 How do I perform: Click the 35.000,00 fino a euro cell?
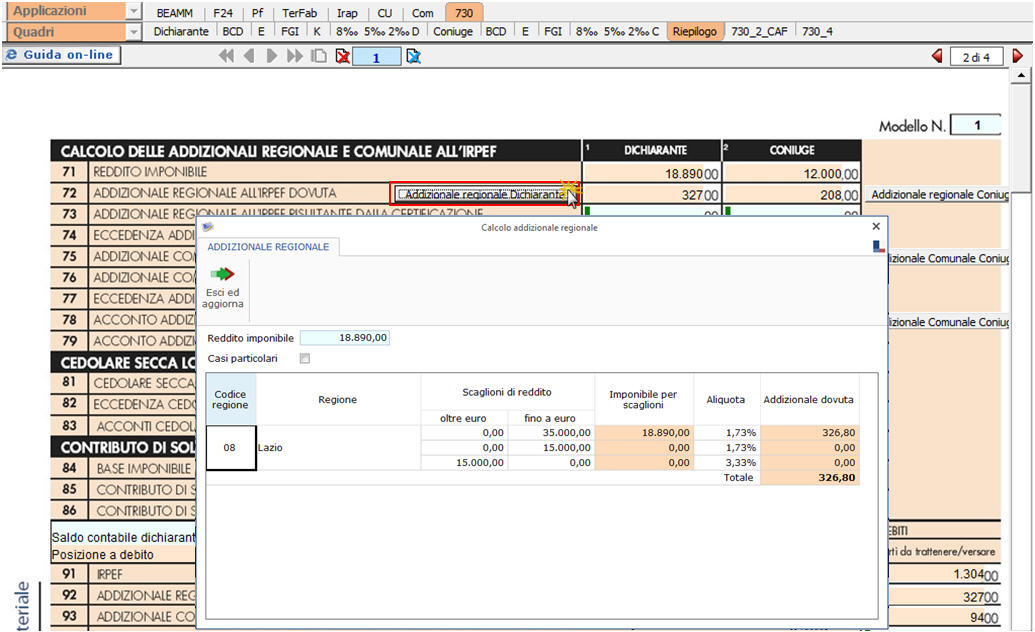[551, 433]
